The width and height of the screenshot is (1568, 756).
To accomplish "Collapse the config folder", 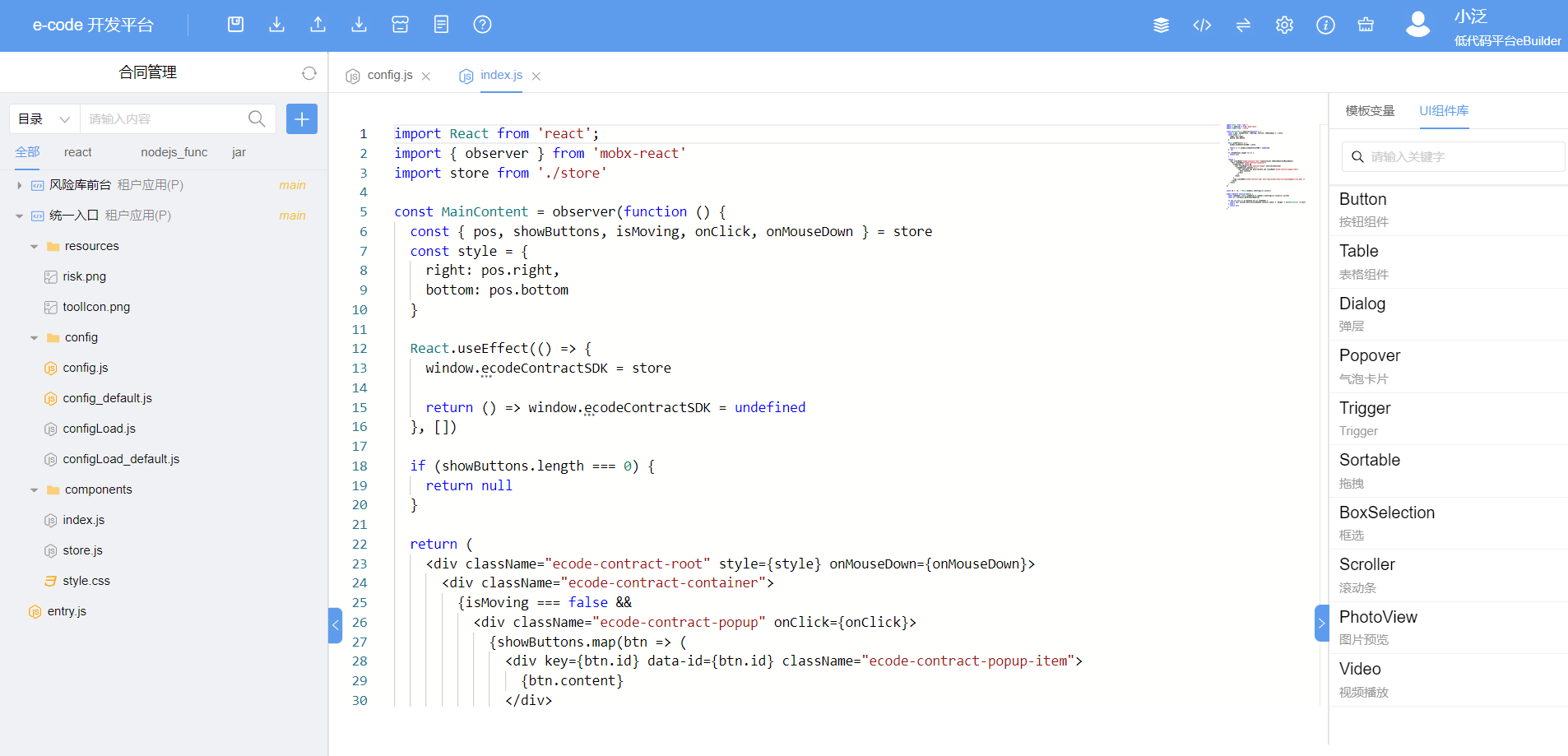I will pyautogui.click(x=35, y=337).
